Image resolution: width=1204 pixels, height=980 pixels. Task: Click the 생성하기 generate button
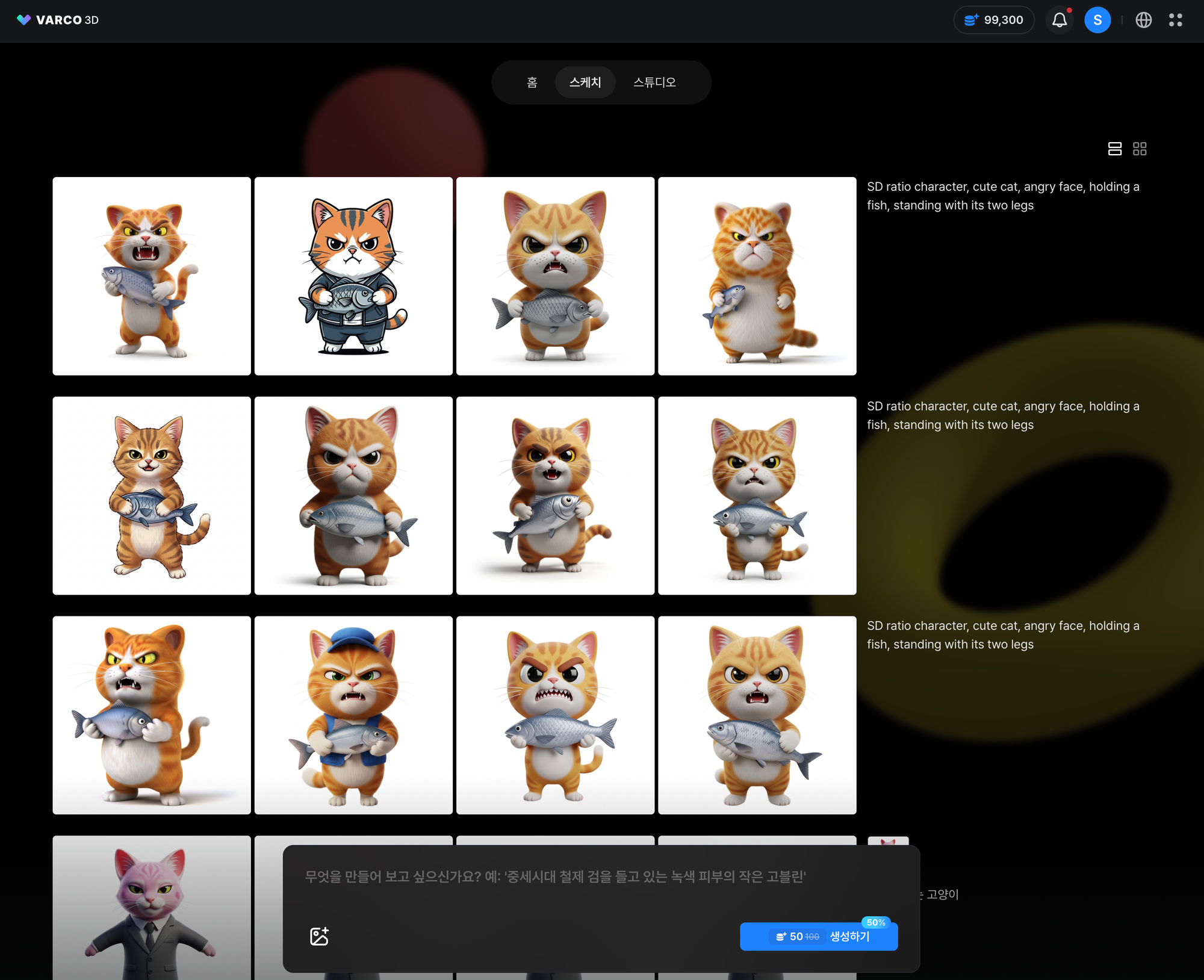pyautogui.click(x=819, y=937)
